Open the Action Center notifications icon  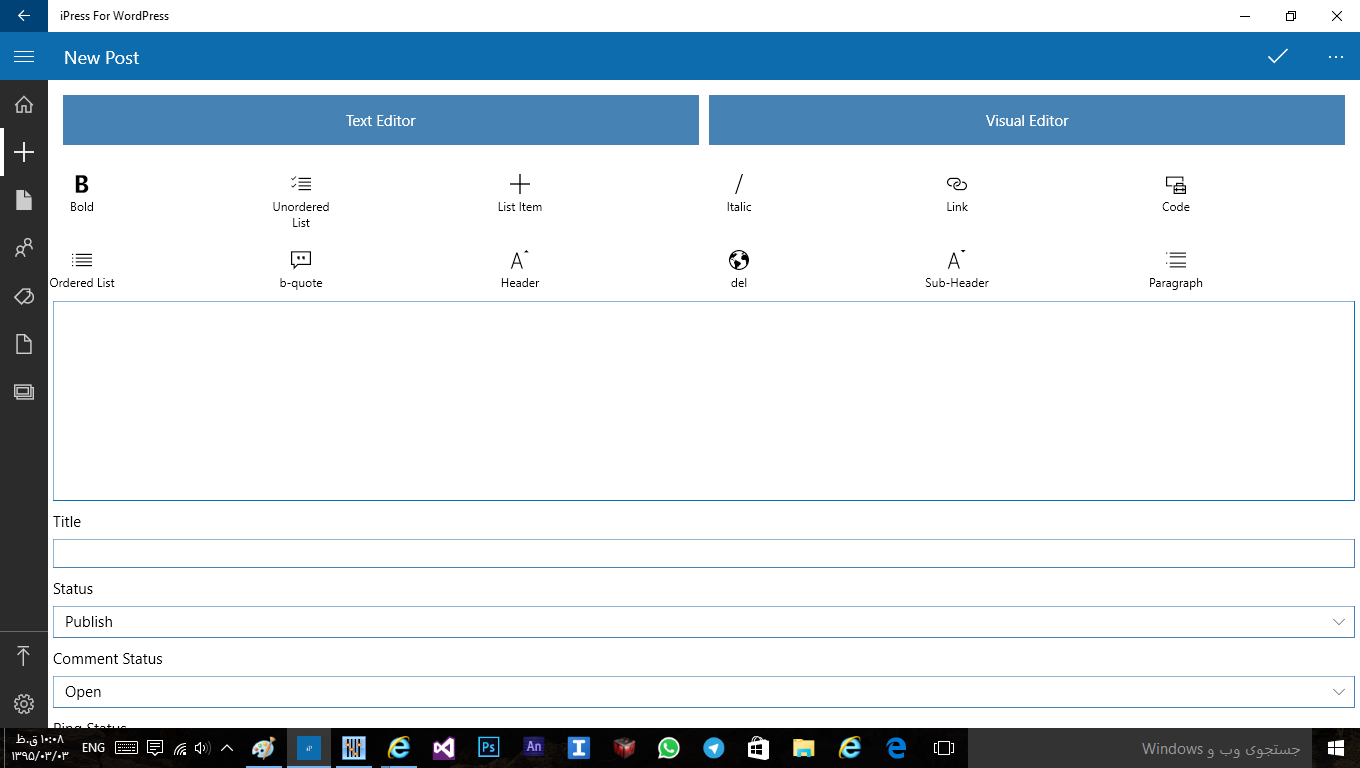[x=155, y=748]
